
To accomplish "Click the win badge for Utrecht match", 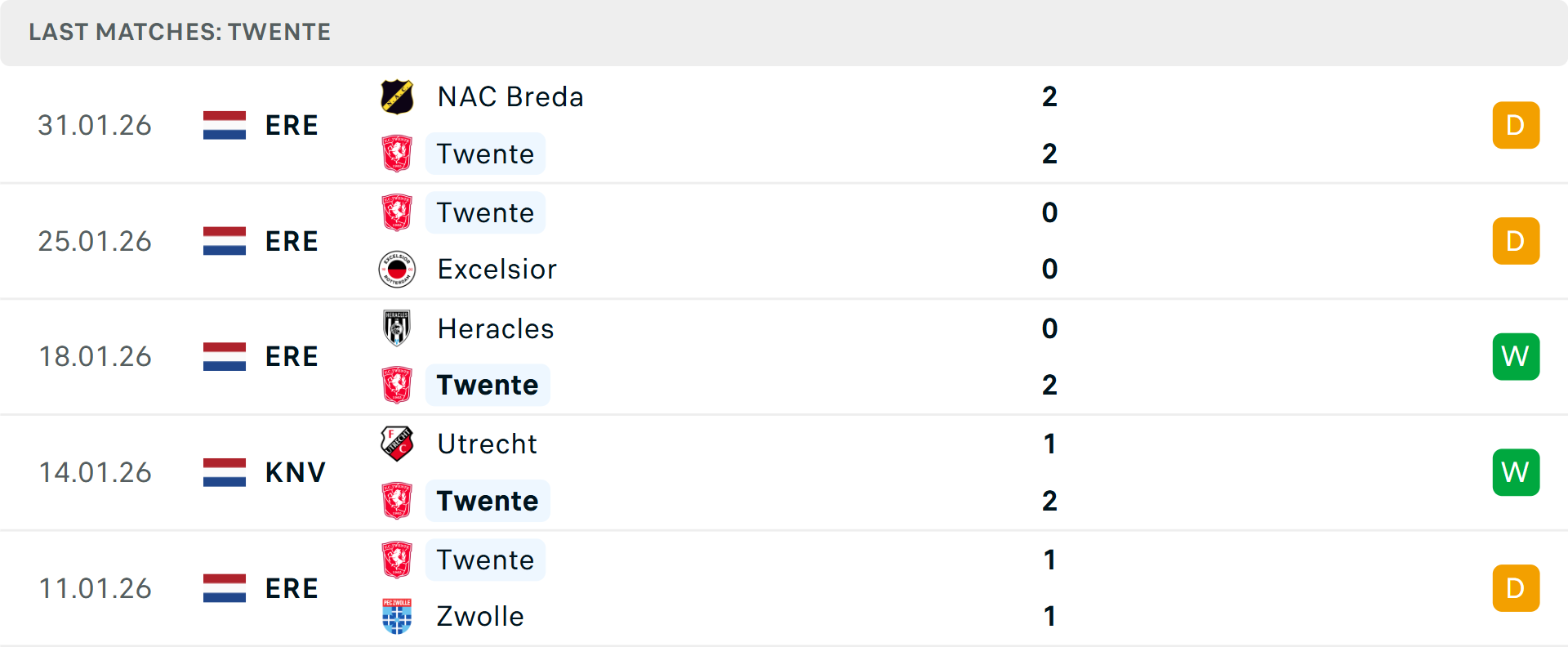I will pyautogui.click(x=1516, y=472).
